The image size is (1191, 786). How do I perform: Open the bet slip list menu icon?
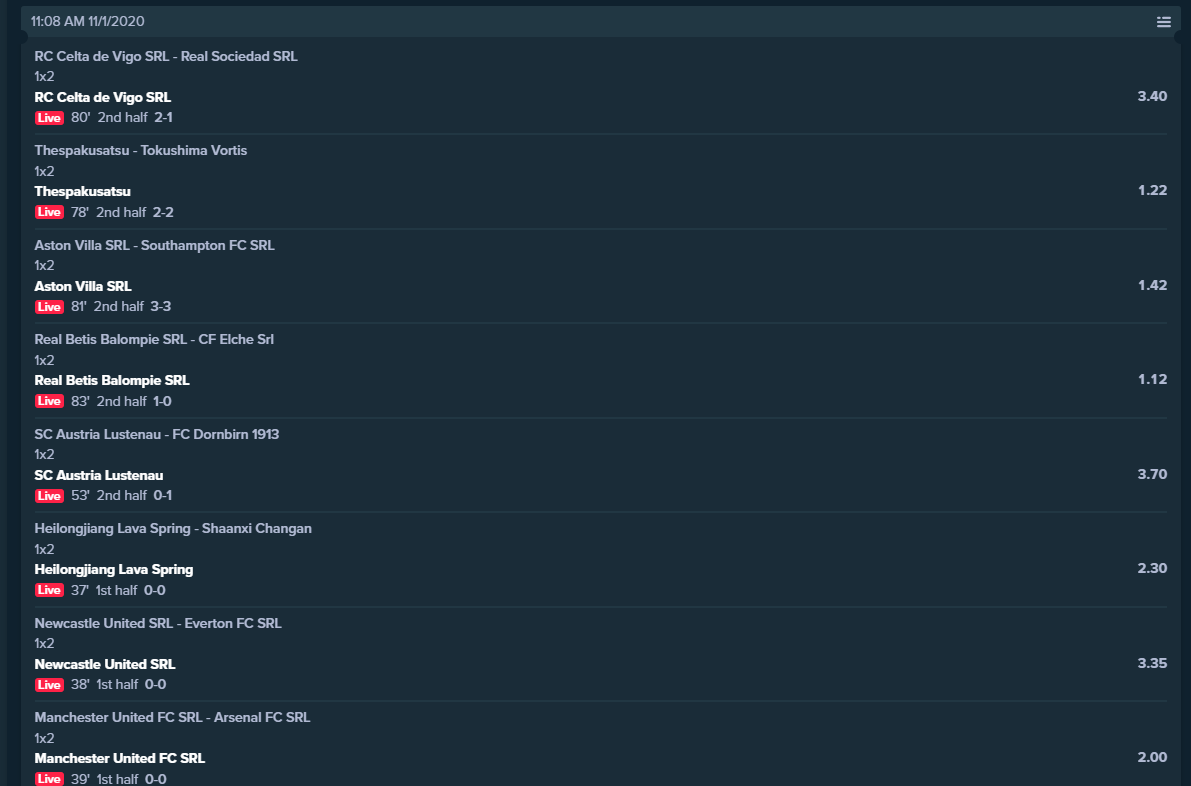coord(1163,22)
